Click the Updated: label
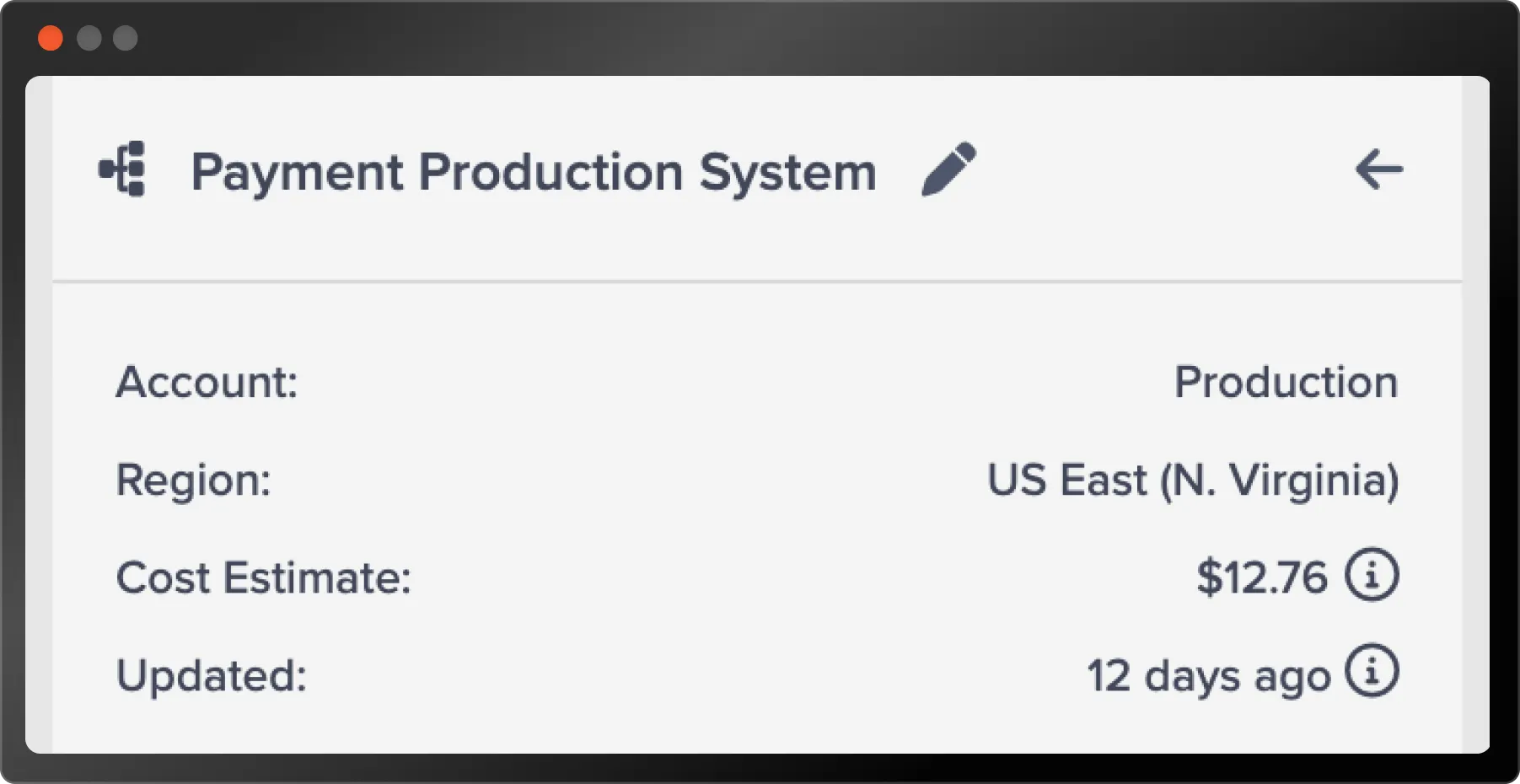1520x784 pixels. (x=211, y=675)
